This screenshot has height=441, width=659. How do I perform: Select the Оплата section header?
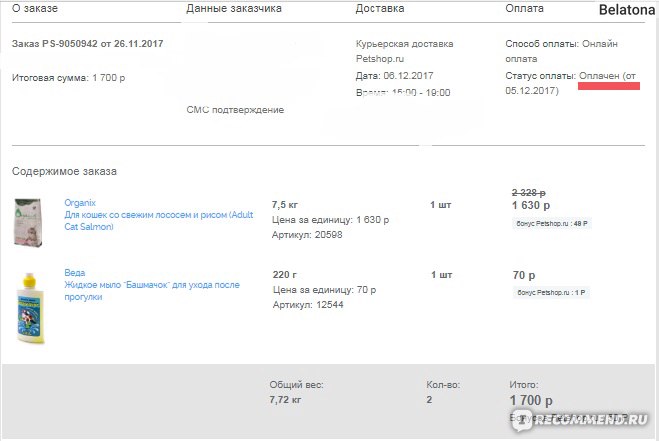click(524, 8)
